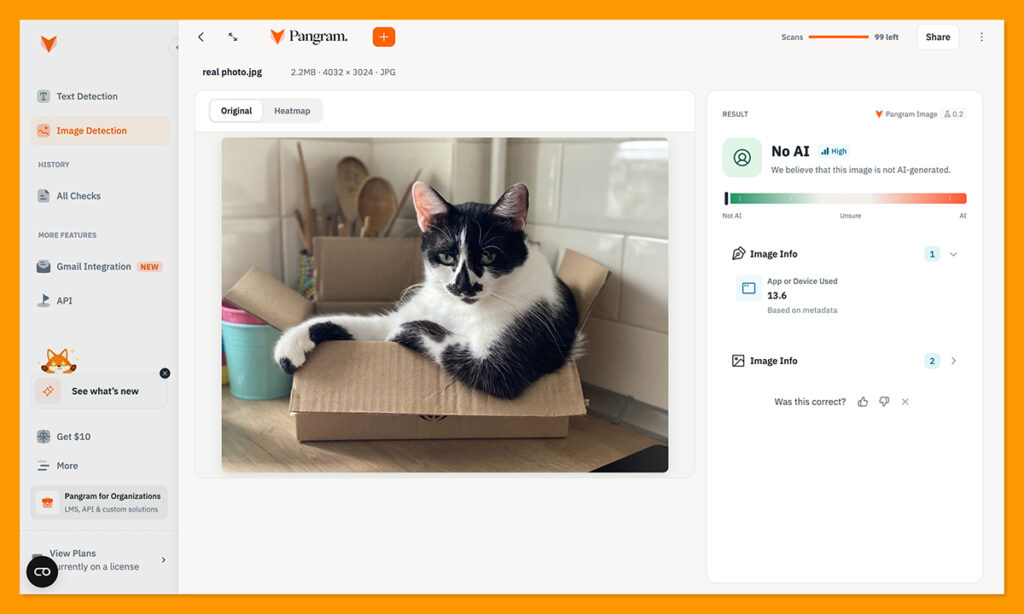The height and width of the screenshot is (614, 1024).
Task: Click the fox mascot illustration in sidebar
Action: tap(58, 360)
